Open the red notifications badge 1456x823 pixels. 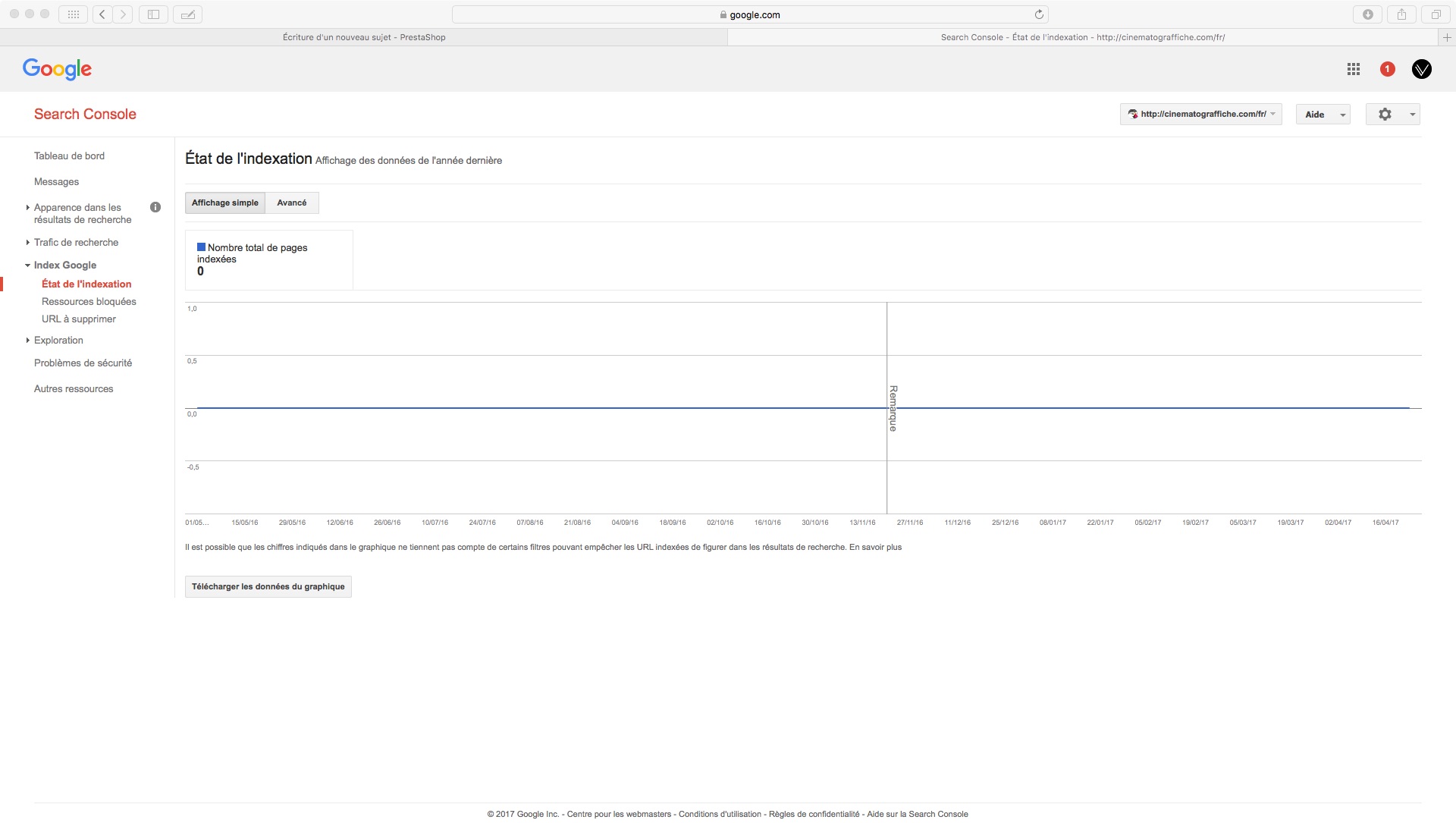(x=1387, y=69)
